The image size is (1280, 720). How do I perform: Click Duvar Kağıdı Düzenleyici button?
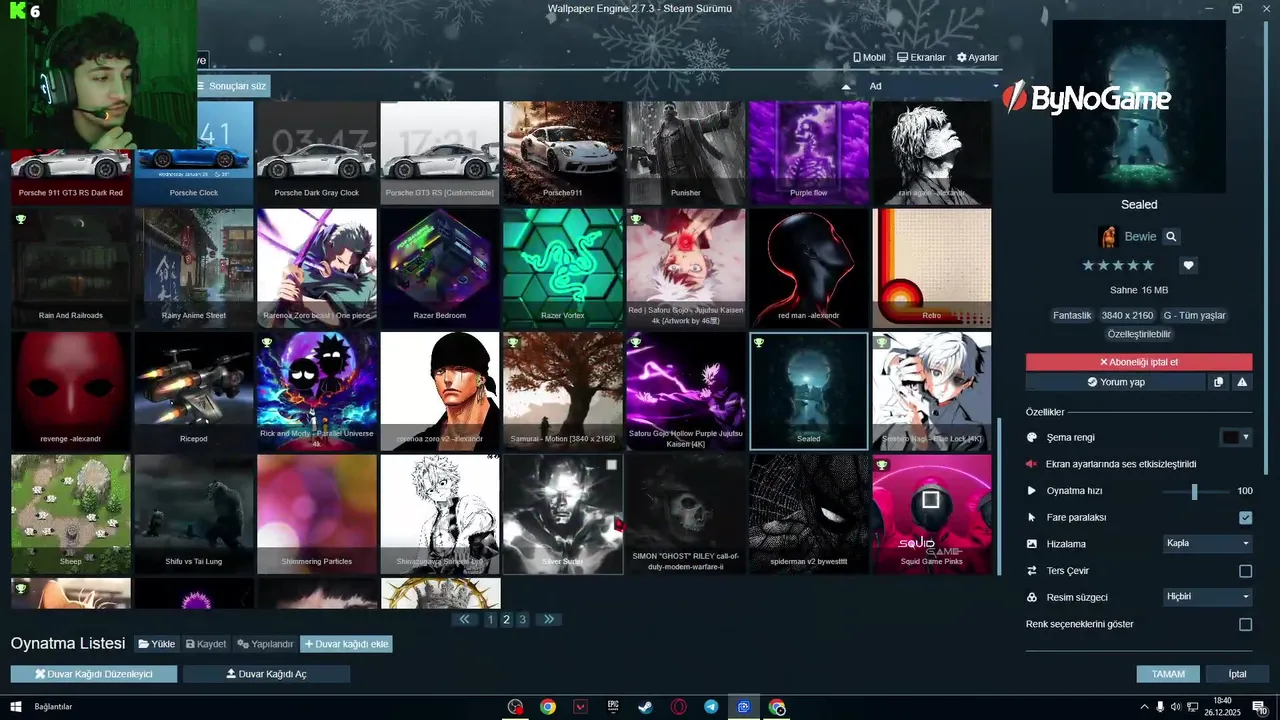94,674
